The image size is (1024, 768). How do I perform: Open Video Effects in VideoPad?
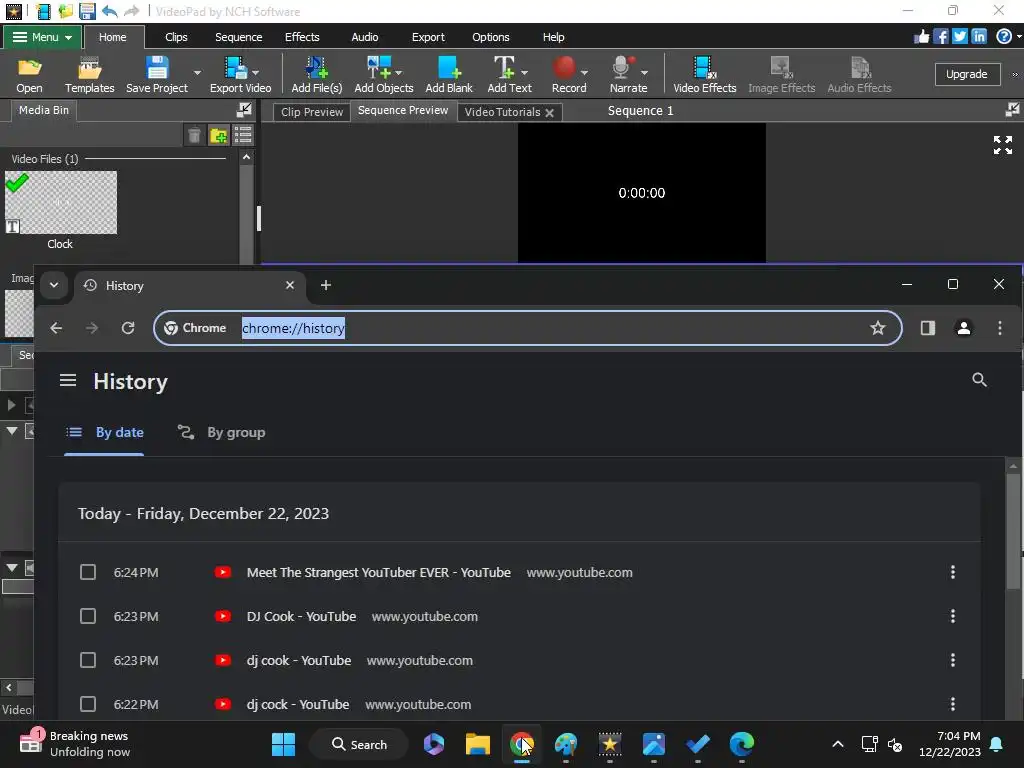(x=705, y=74)
